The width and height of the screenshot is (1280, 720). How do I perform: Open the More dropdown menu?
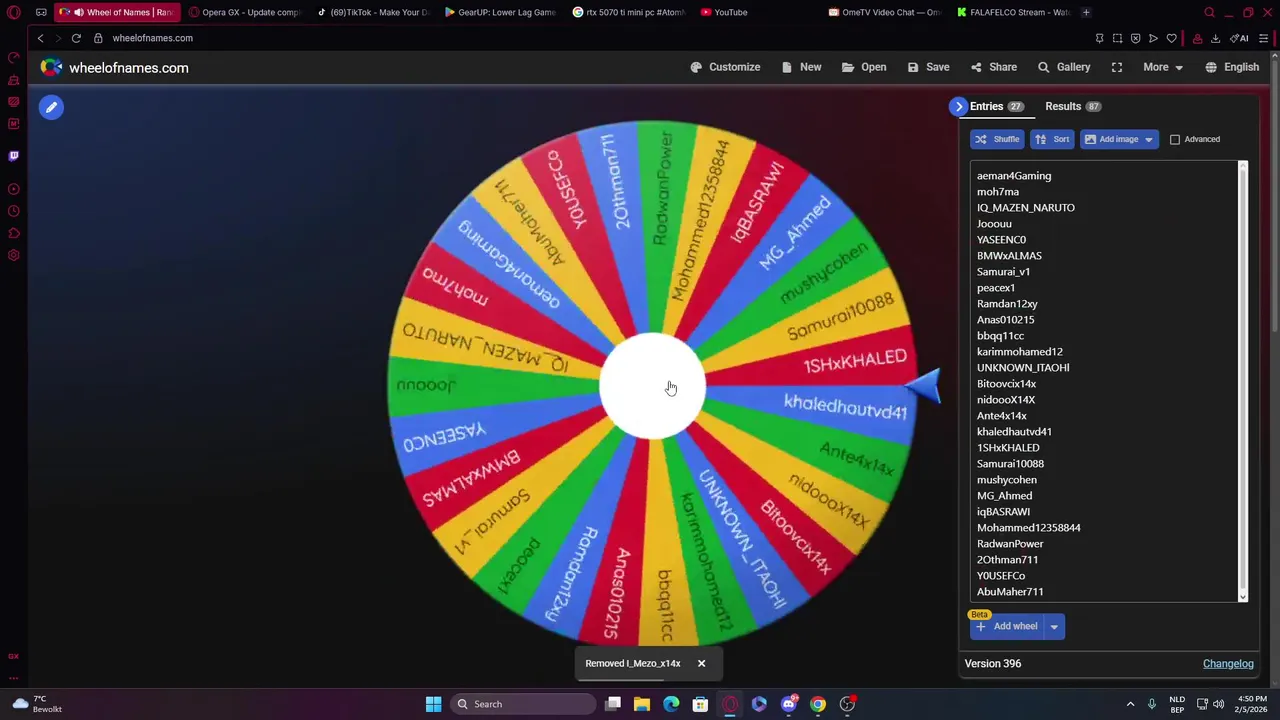point(1163,67)
